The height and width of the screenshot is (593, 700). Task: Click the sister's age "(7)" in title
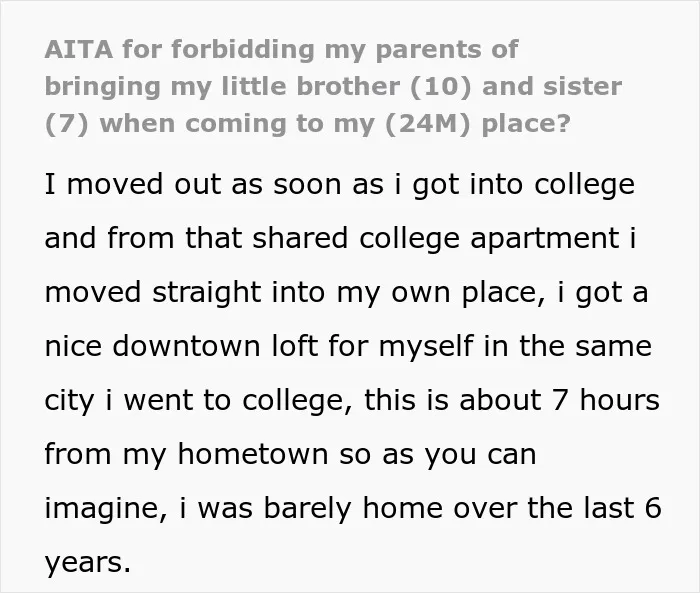[x=67, y=124]
